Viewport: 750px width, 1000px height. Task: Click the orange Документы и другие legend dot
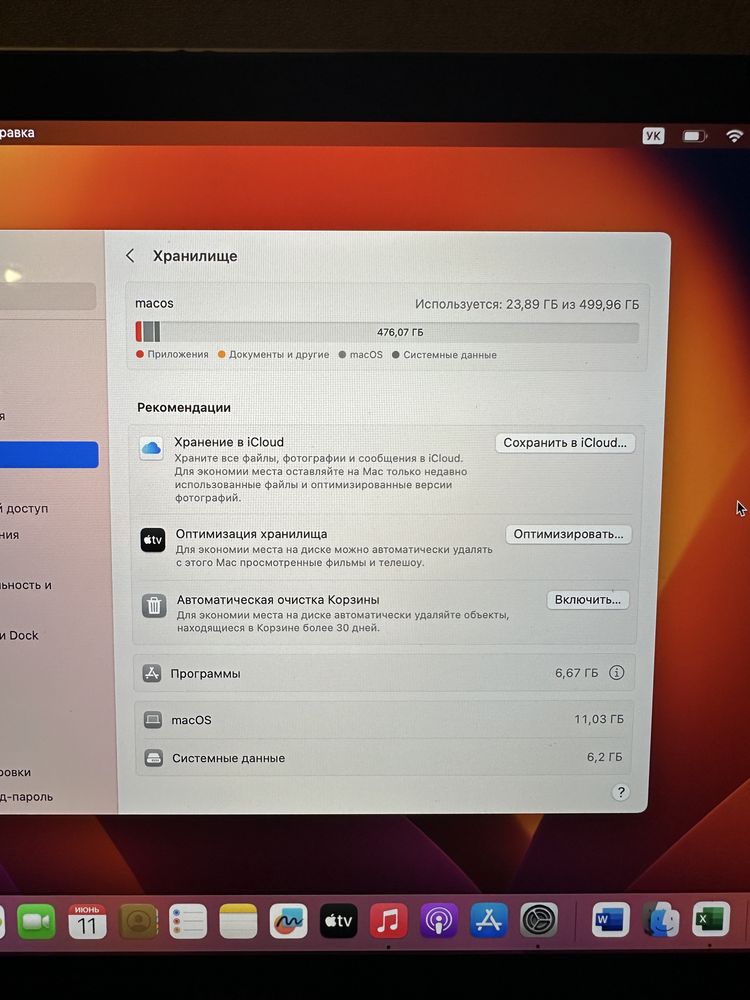pyautogui.click(x=221, y=354)
